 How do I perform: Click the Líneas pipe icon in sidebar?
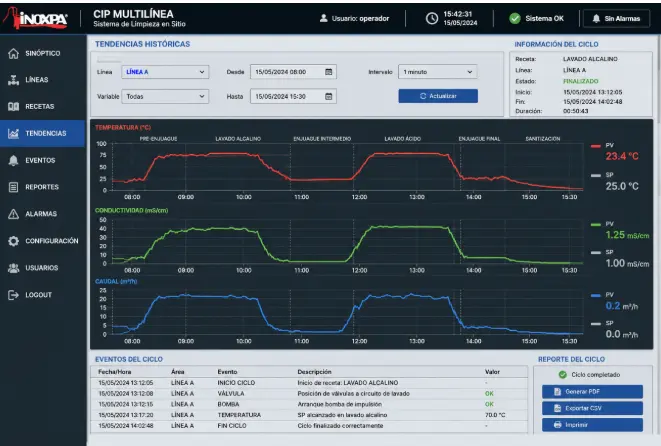click(13, 80)
